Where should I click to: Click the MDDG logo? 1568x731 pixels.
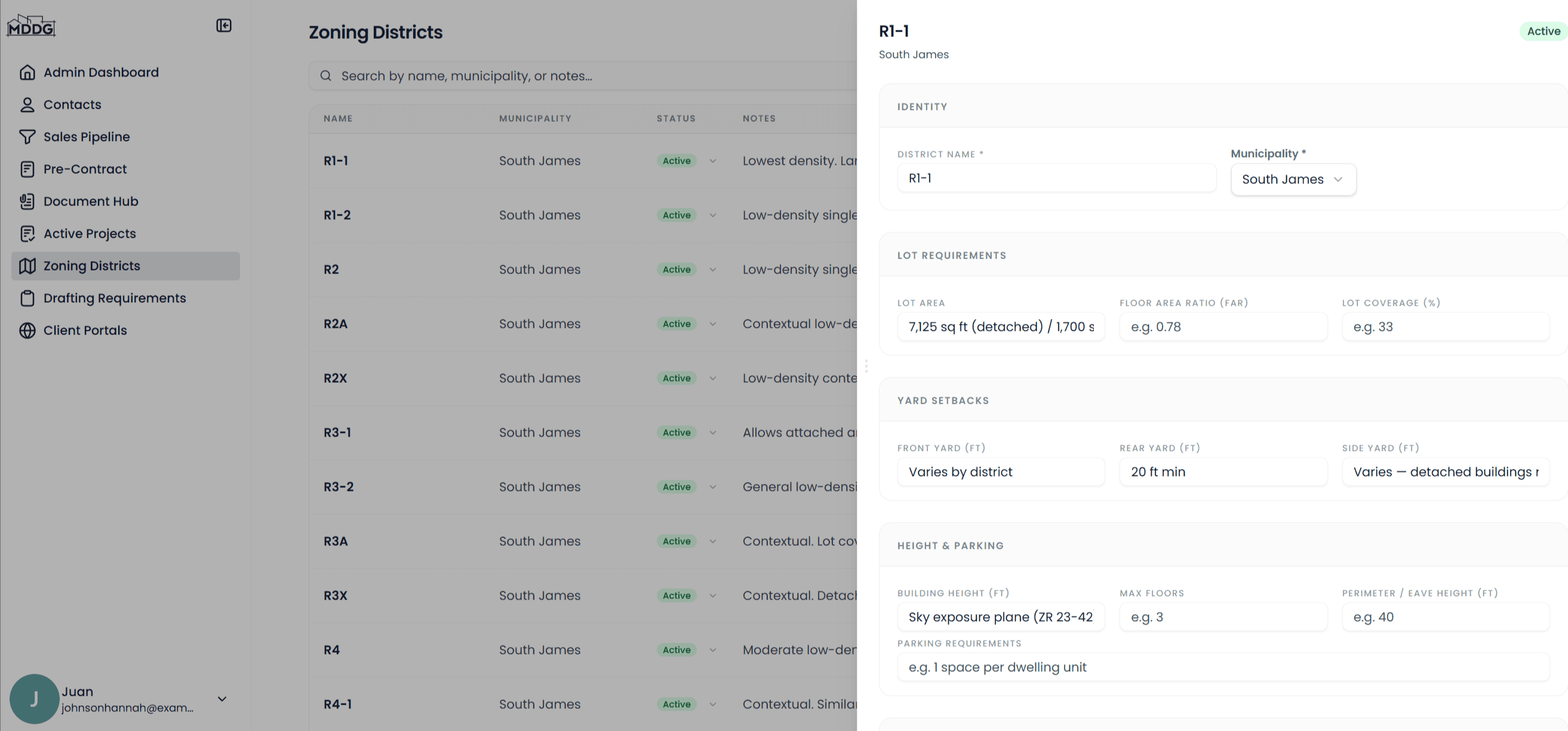point(31,26)
